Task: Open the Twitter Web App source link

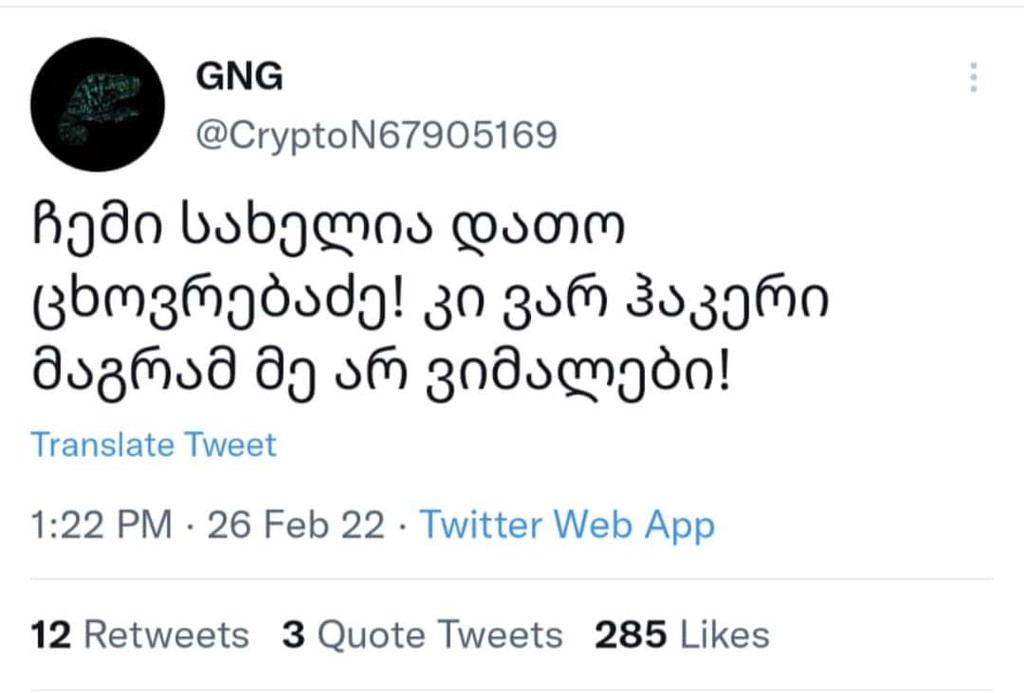Action: pyautogui.click(x=567, y=526)
